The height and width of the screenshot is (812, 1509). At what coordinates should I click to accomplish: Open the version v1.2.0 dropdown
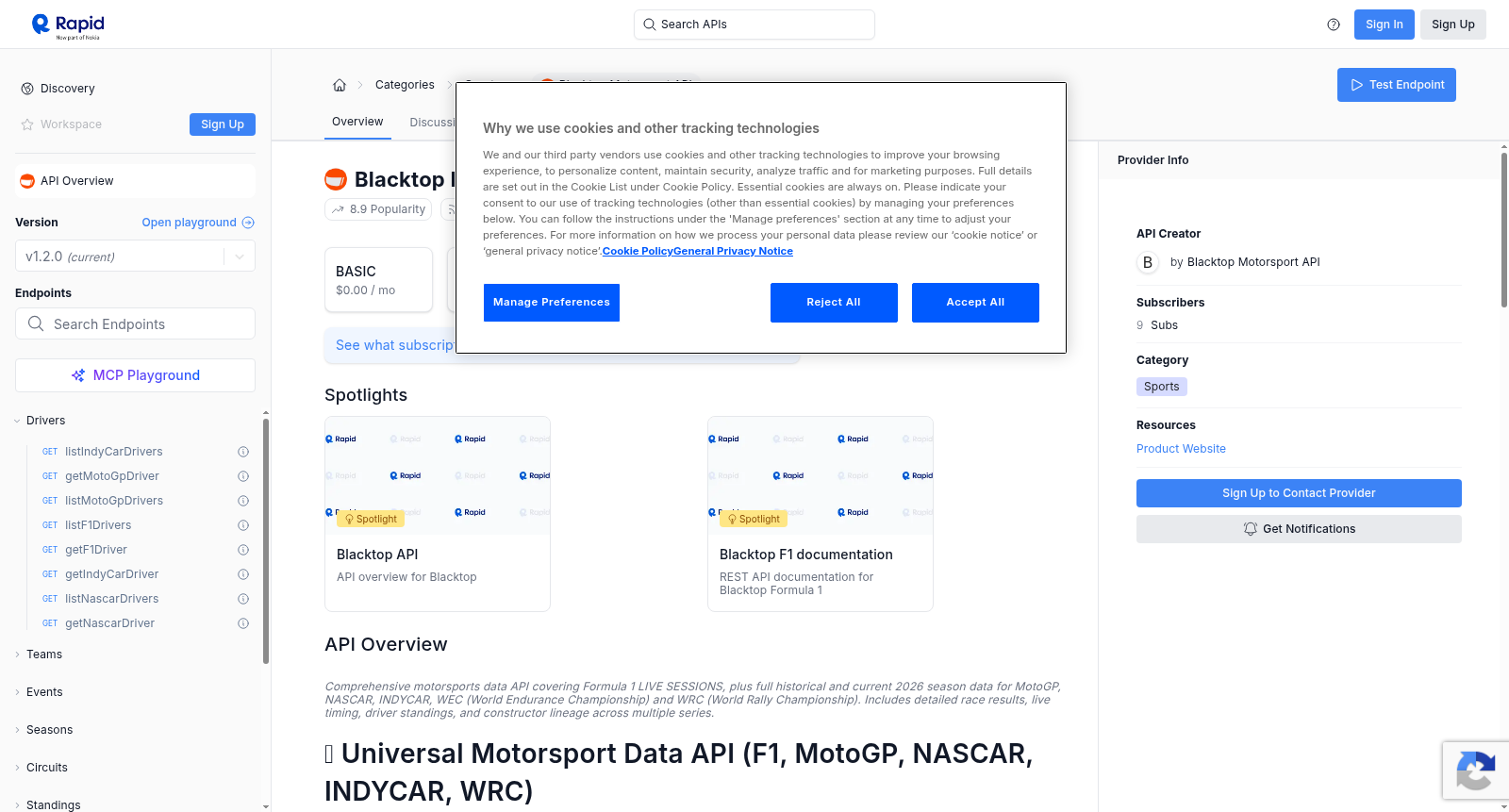(x=135, y=257)
